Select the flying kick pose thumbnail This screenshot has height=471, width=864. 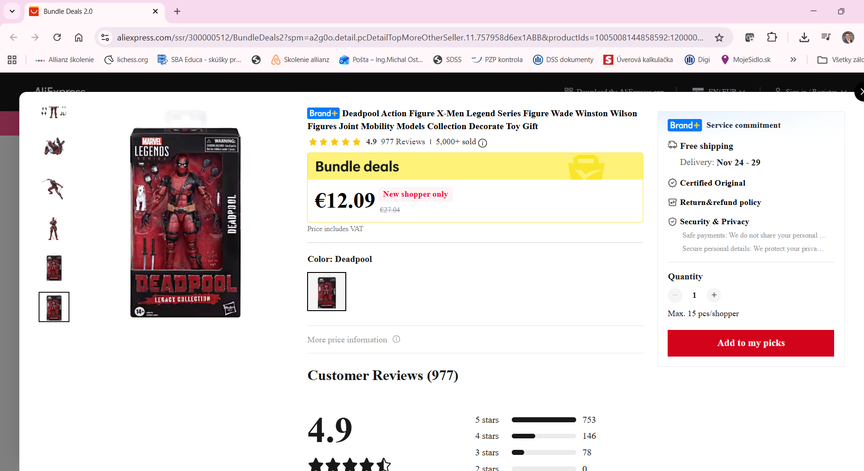[x=54, y=187]
